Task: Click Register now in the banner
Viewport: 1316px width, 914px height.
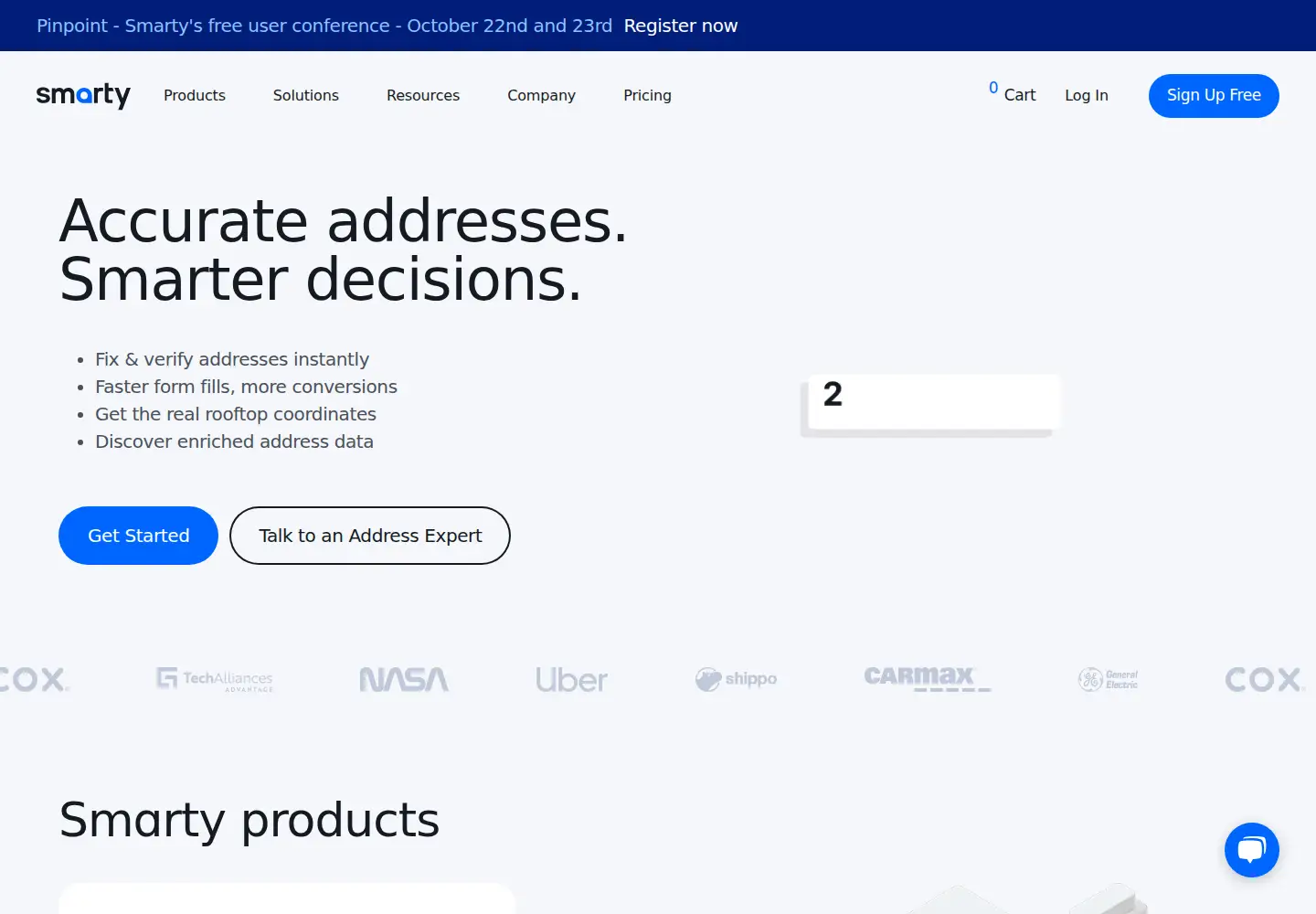Action: [x=681, y=26]
